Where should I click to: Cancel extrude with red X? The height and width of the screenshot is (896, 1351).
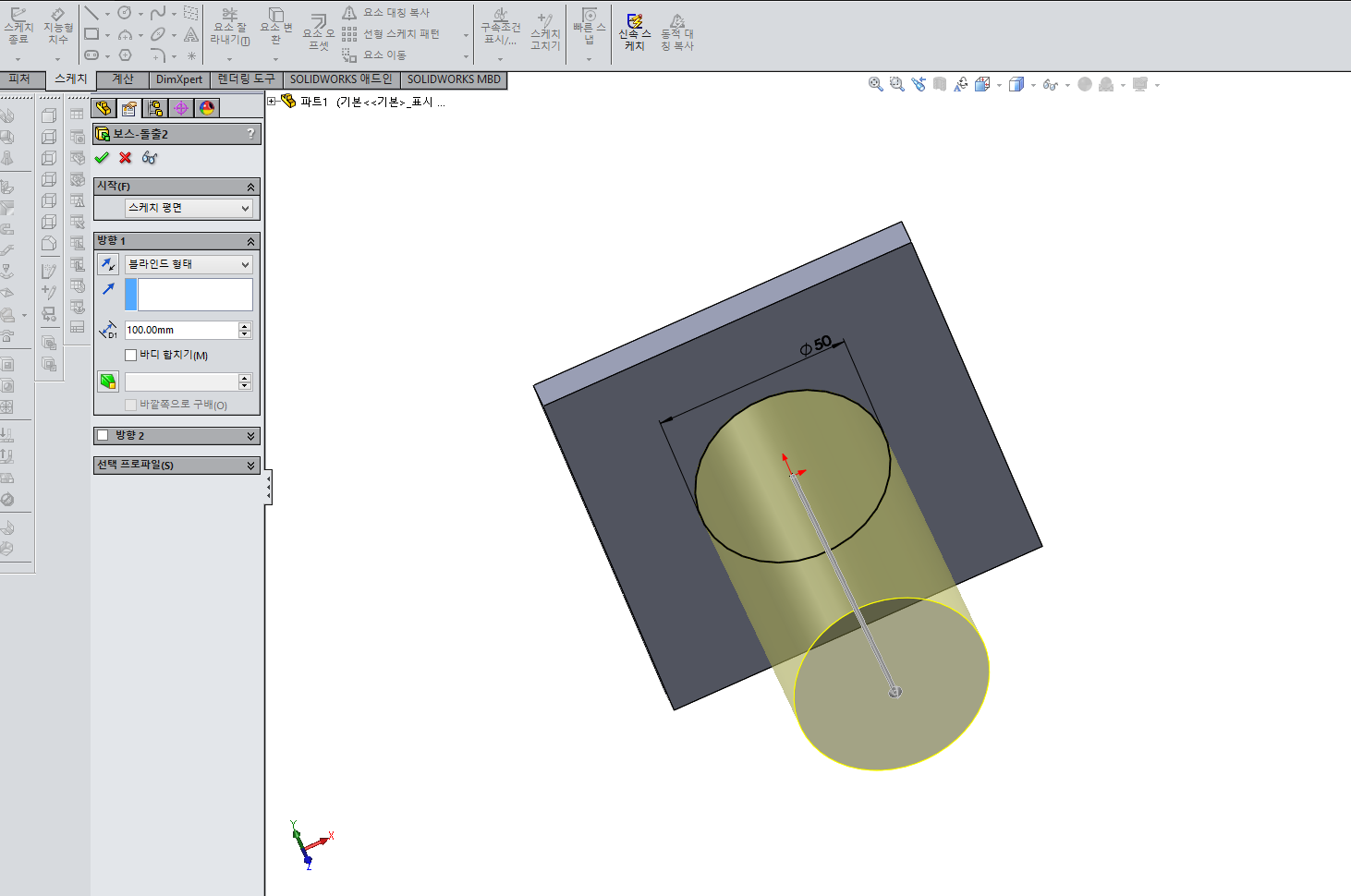coord(126,158)
